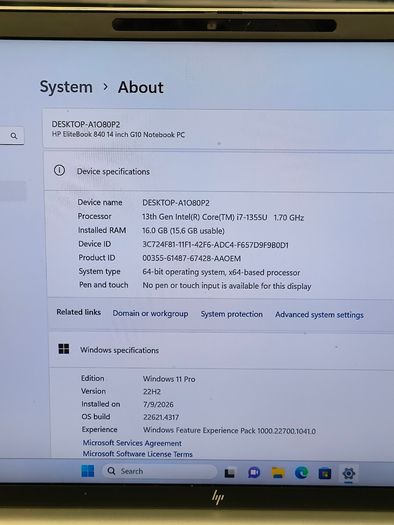
Task: Launch the Teams Chat taskbar icon
Action: pos(254,472)
